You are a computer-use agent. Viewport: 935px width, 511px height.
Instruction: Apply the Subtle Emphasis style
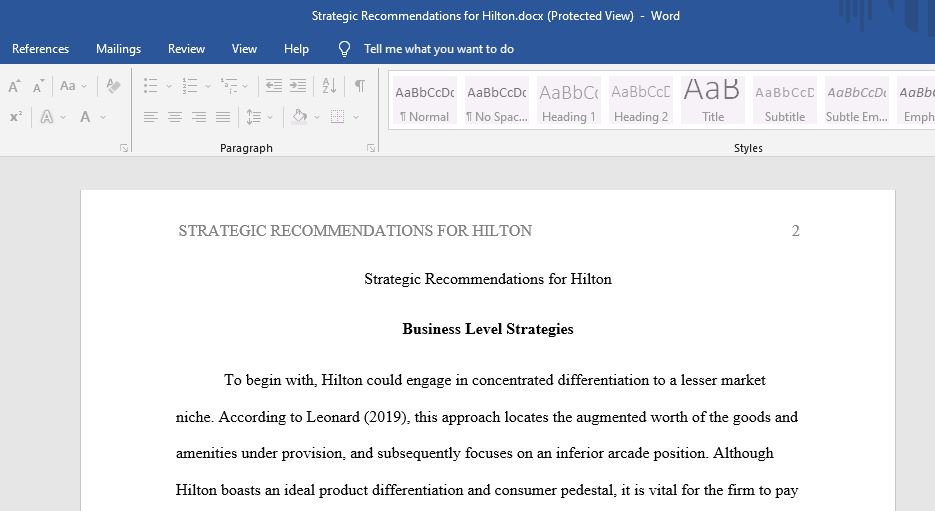coord(857,100)
